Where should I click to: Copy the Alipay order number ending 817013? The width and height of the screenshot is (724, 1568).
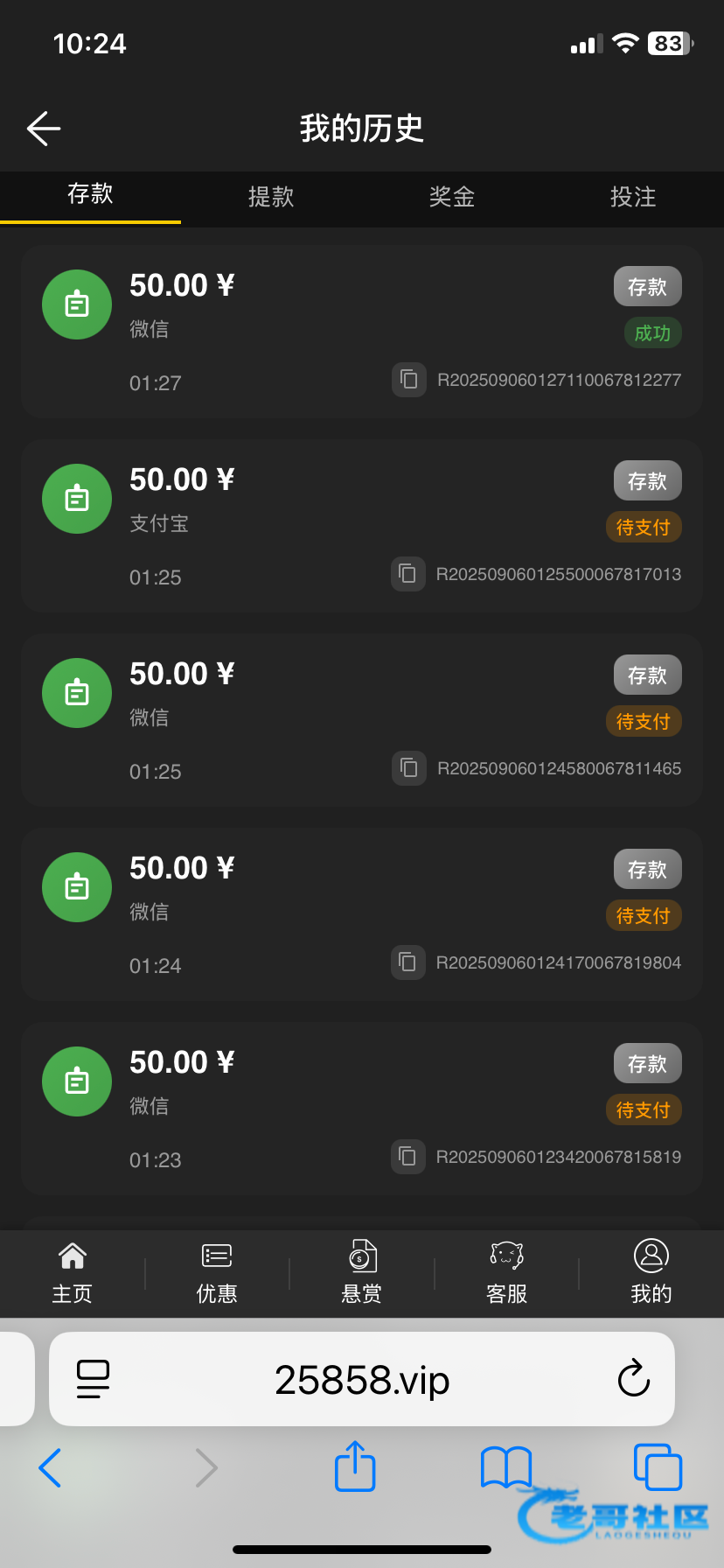407,574
